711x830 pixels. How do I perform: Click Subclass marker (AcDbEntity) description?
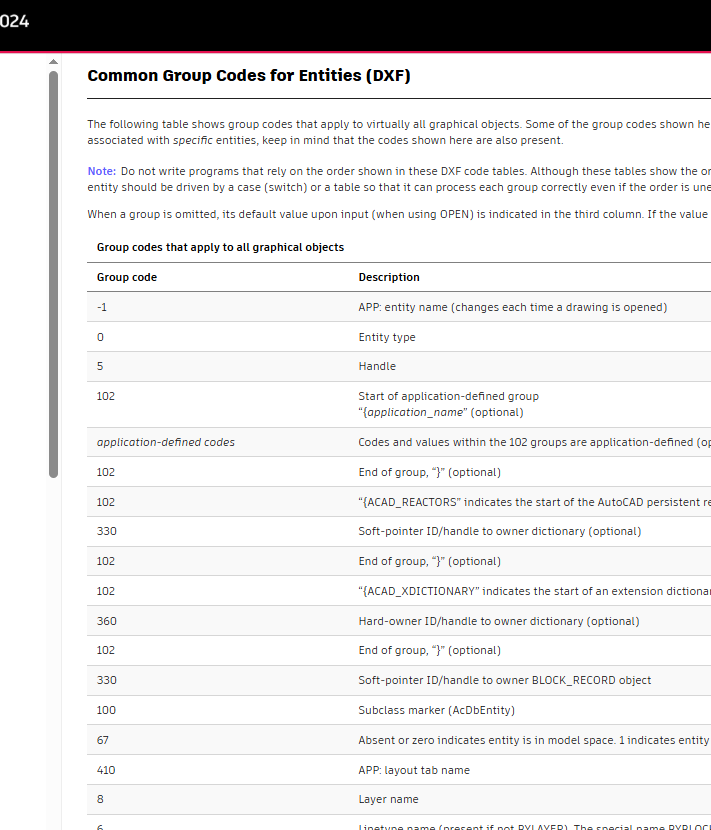click(x=436, y=710)
